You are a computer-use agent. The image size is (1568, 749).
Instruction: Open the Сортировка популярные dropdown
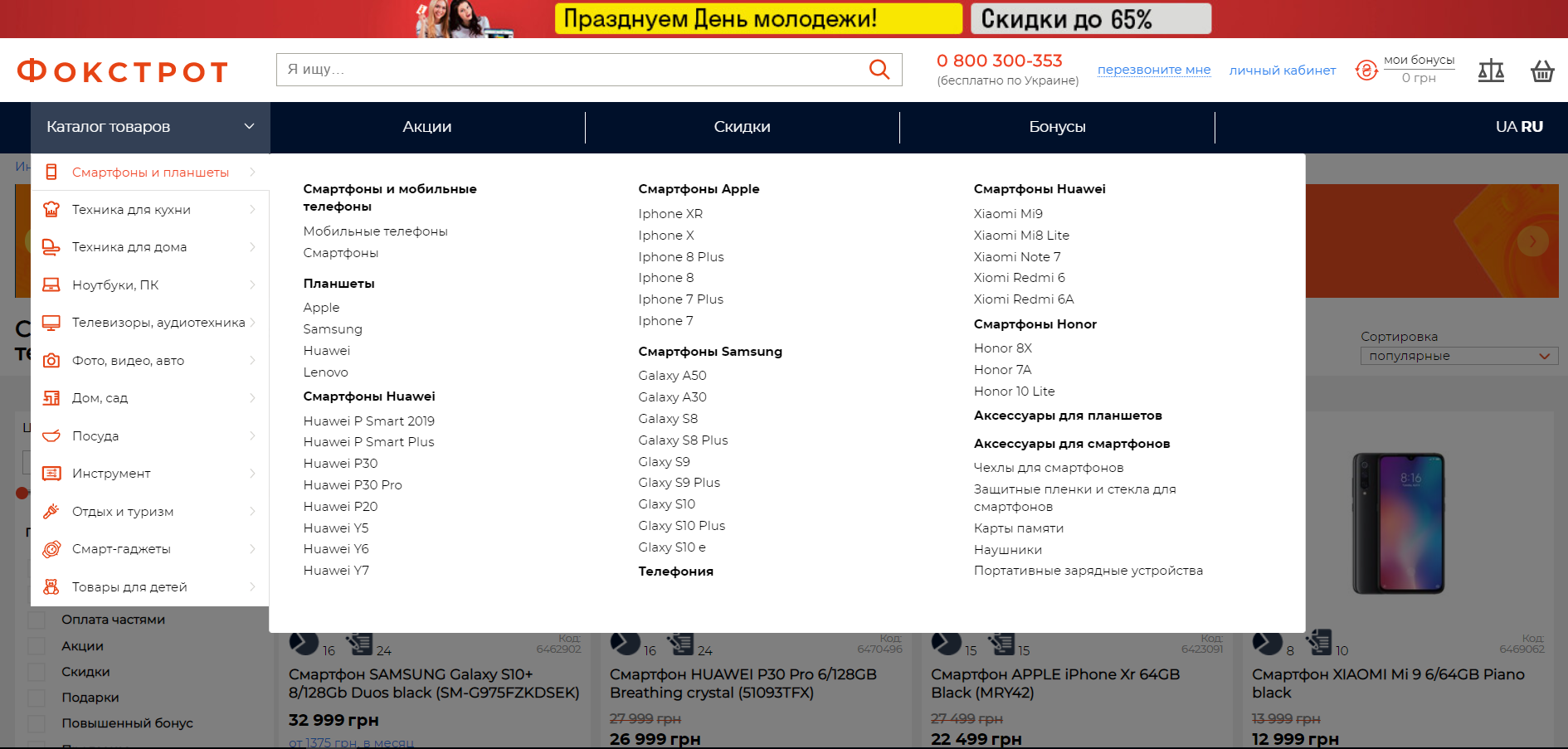pyautogui.click(x=1459, y=356)
